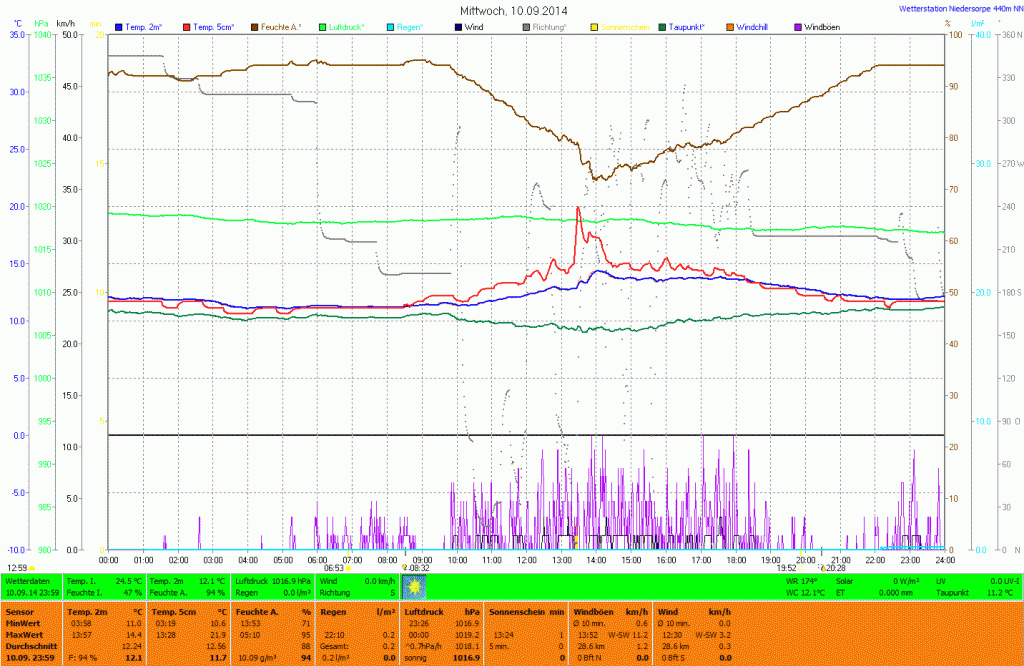Click the Wetterdaten cell in green status bar

point(27,580)
